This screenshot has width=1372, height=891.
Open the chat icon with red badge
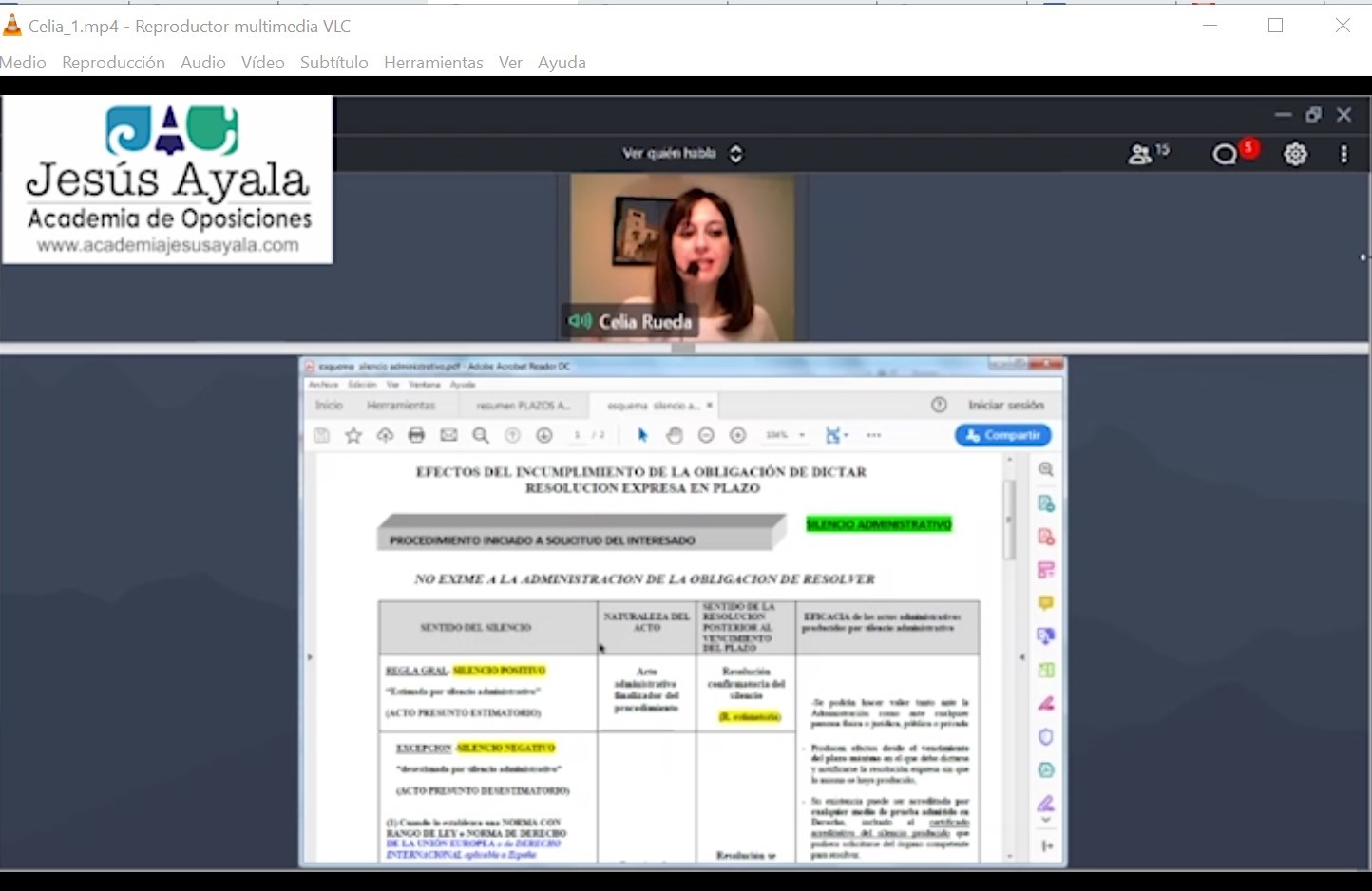point(1228,153)
